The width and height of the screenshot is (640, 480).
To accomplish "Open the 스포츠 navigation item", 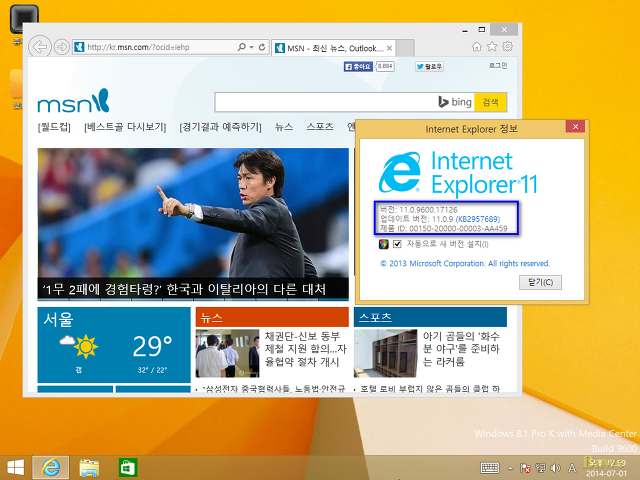I will pos(320,127).
